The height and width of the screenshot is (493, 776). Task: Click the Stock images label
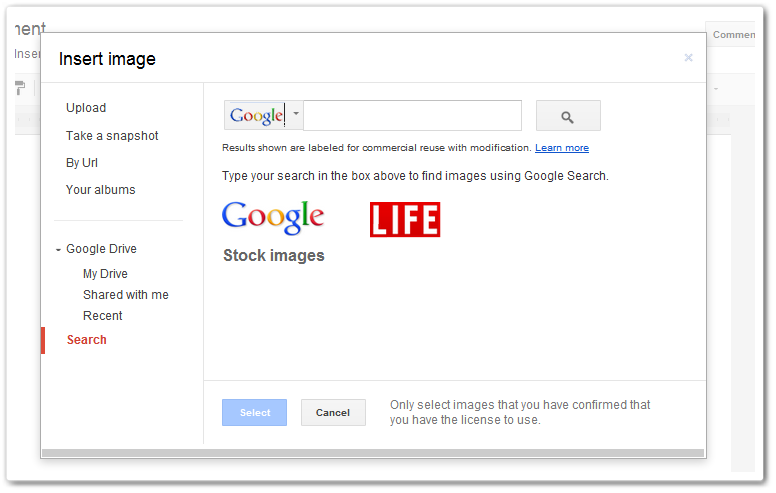(274, 255)
